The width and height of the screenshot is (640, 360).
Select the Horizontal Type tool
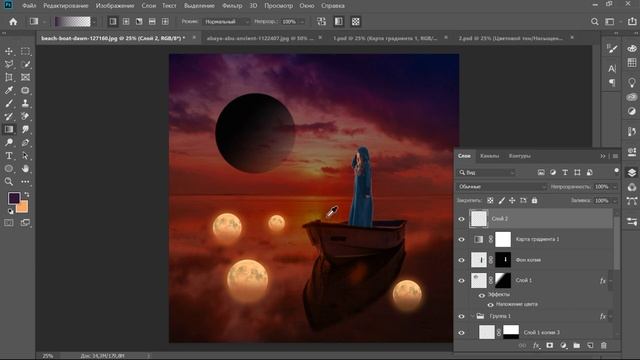(x=9, y=156)
